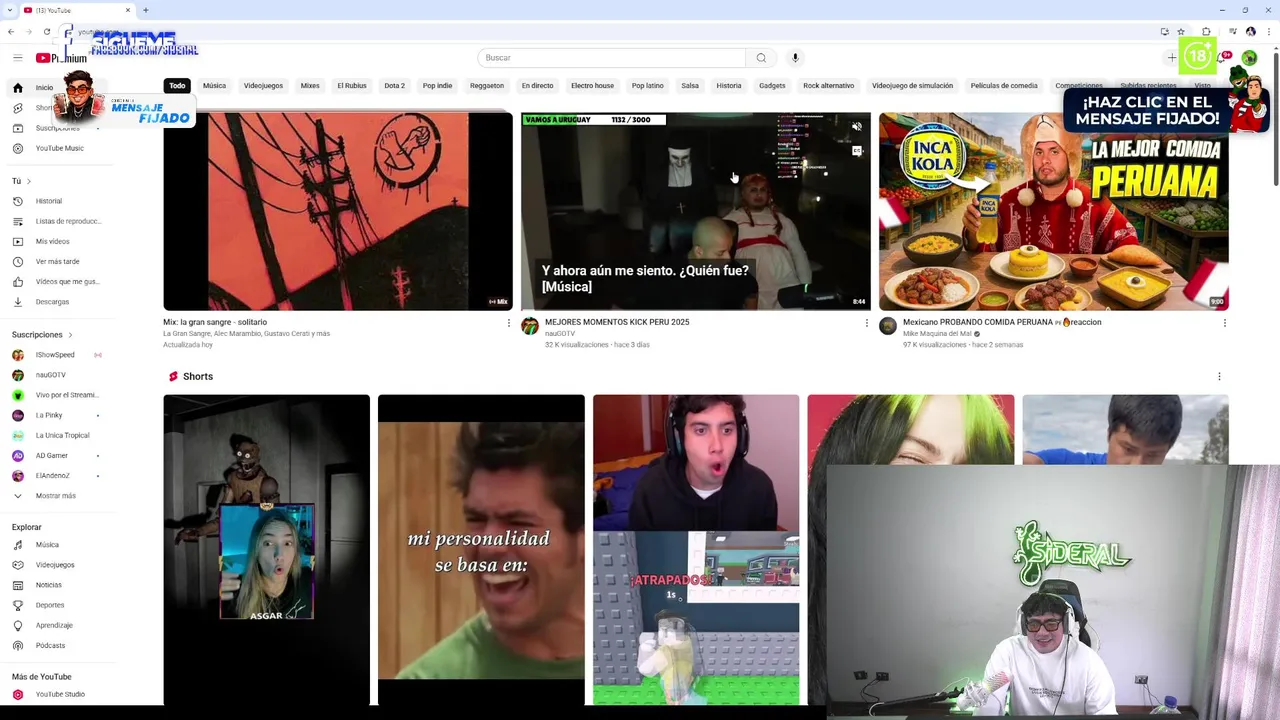Image resolution: width=1280 pixels, height=720 pixels.
Task: Open the hamburger guide menu
Action: click(x=17, y=58)
